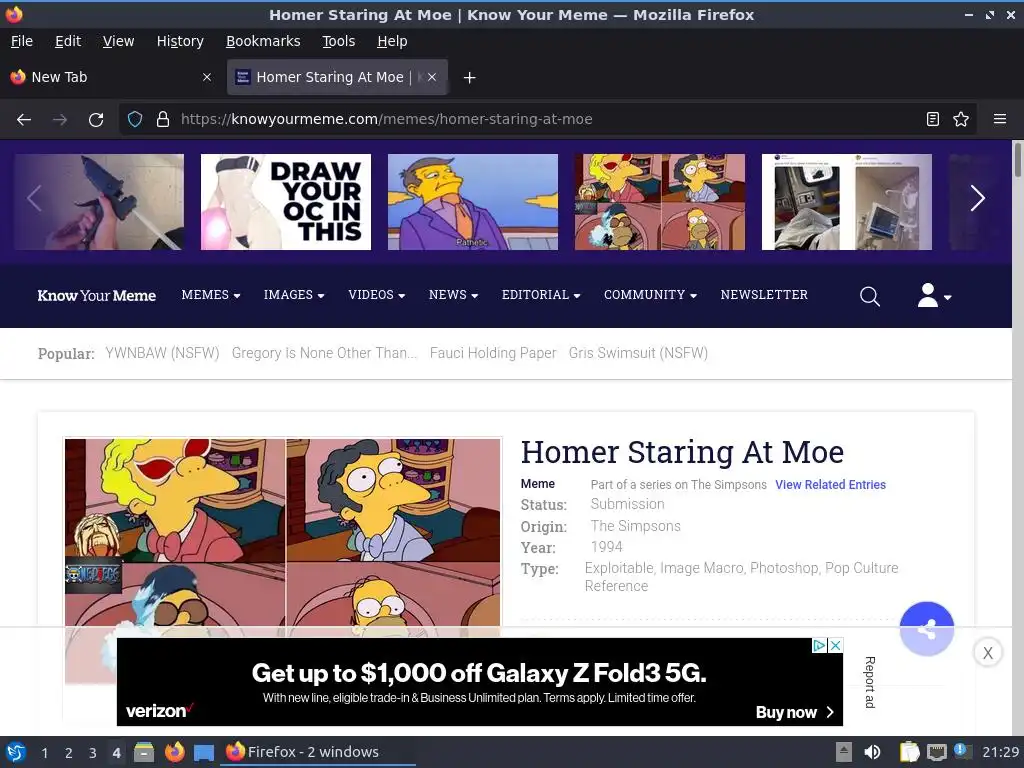Open the Edit menu
This screenshot has width=1024, height=768.
68,41
